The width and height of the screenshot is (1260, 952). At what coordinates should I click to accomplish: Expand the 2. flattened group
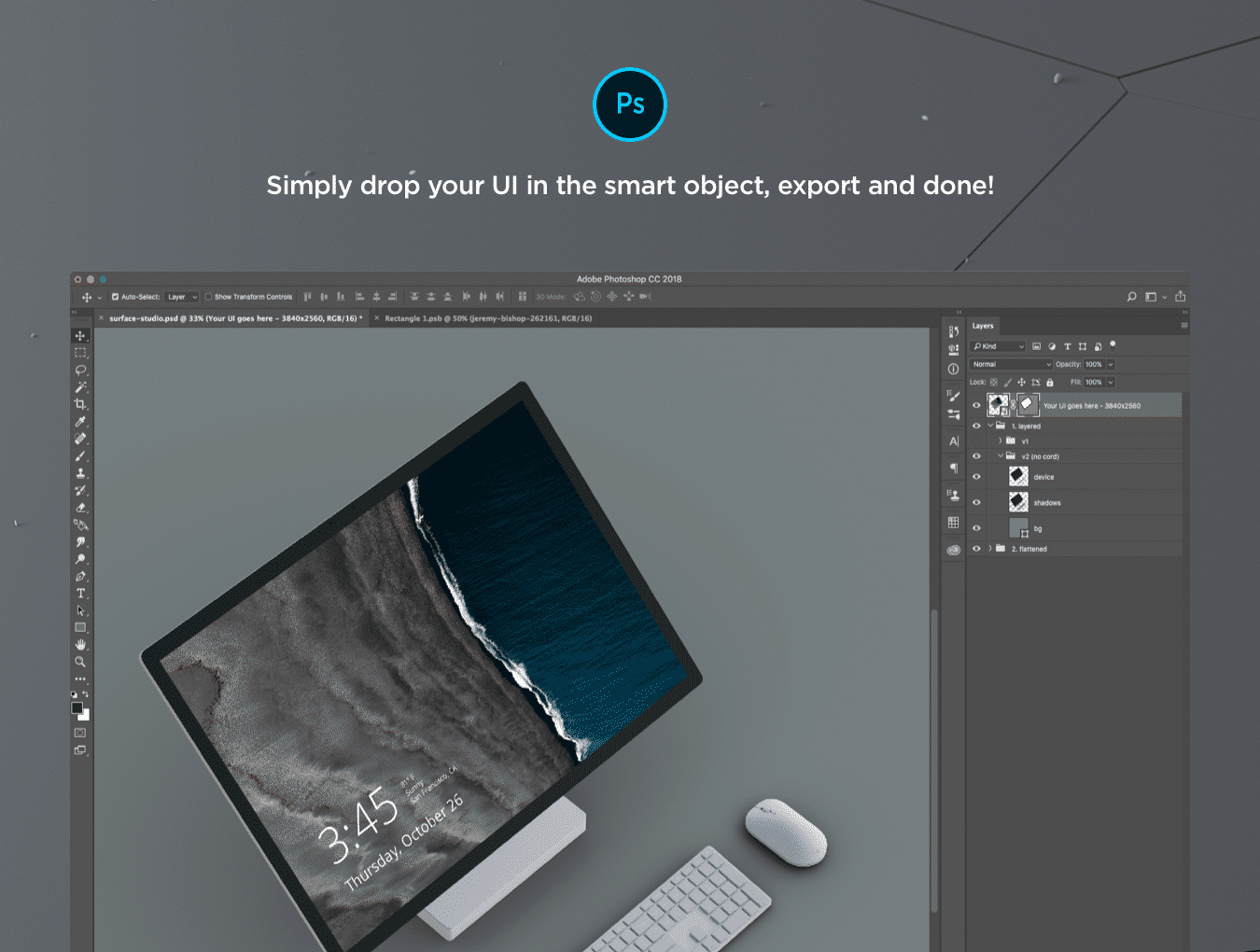(x=990, y=549)
